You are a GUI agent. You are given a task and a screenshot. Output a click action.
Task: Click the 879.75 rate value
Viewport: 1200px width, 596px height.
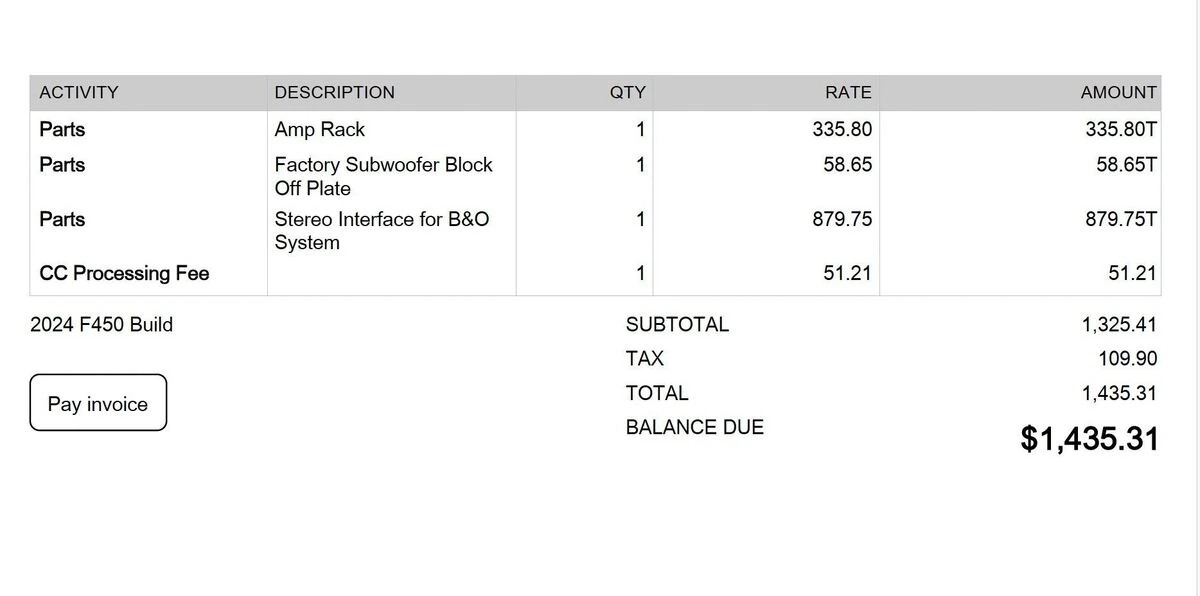(841, 220)
